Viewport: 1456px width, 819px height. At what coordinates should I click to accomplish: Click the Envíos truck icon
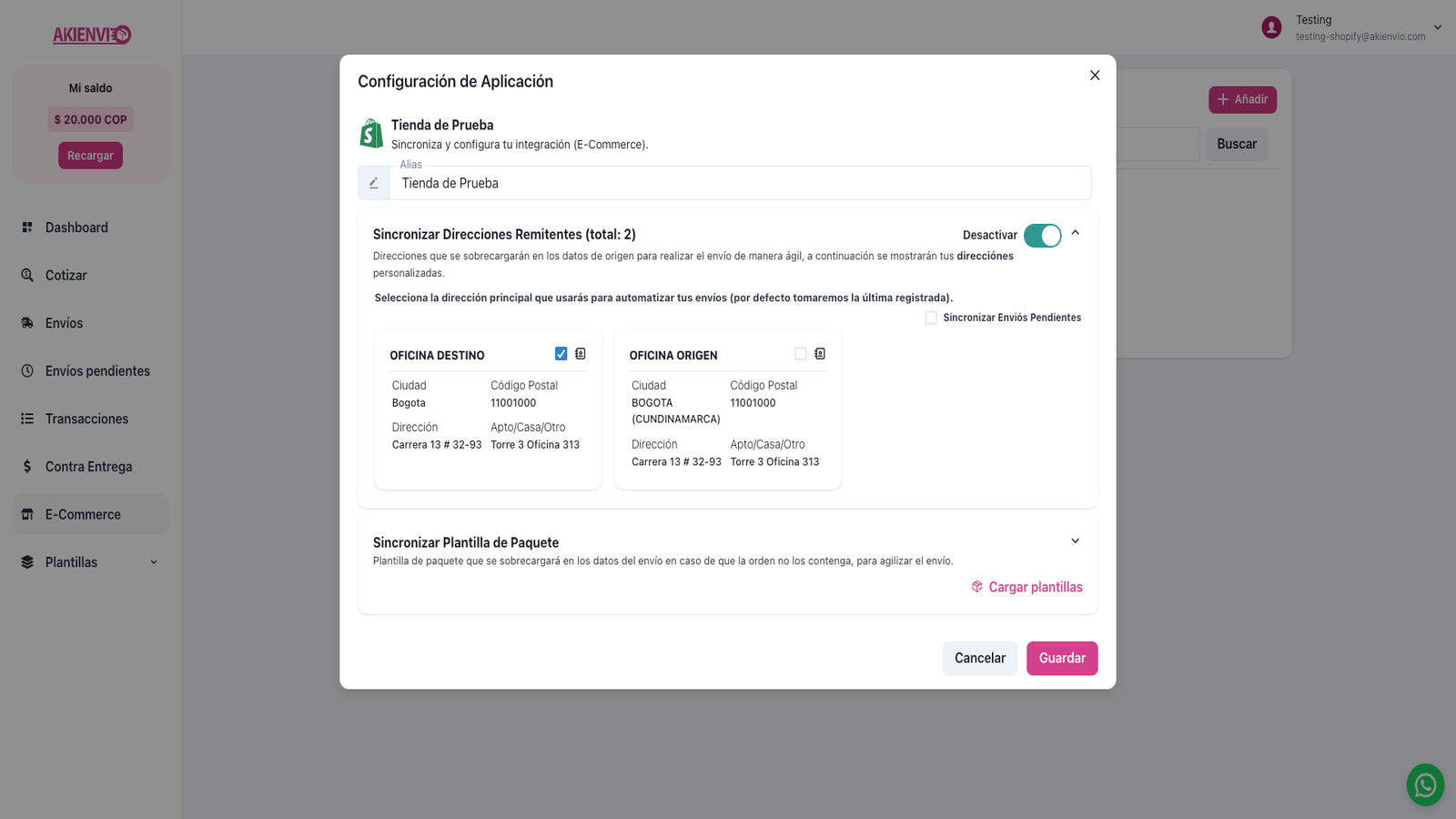(x=26, y=322)
